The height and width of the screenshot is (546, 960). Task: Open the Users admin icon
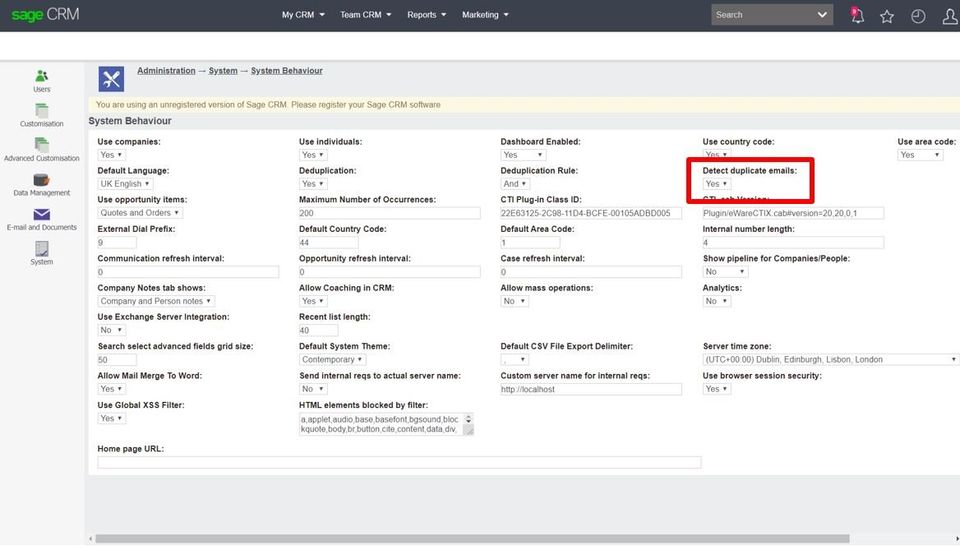point(41,76)
